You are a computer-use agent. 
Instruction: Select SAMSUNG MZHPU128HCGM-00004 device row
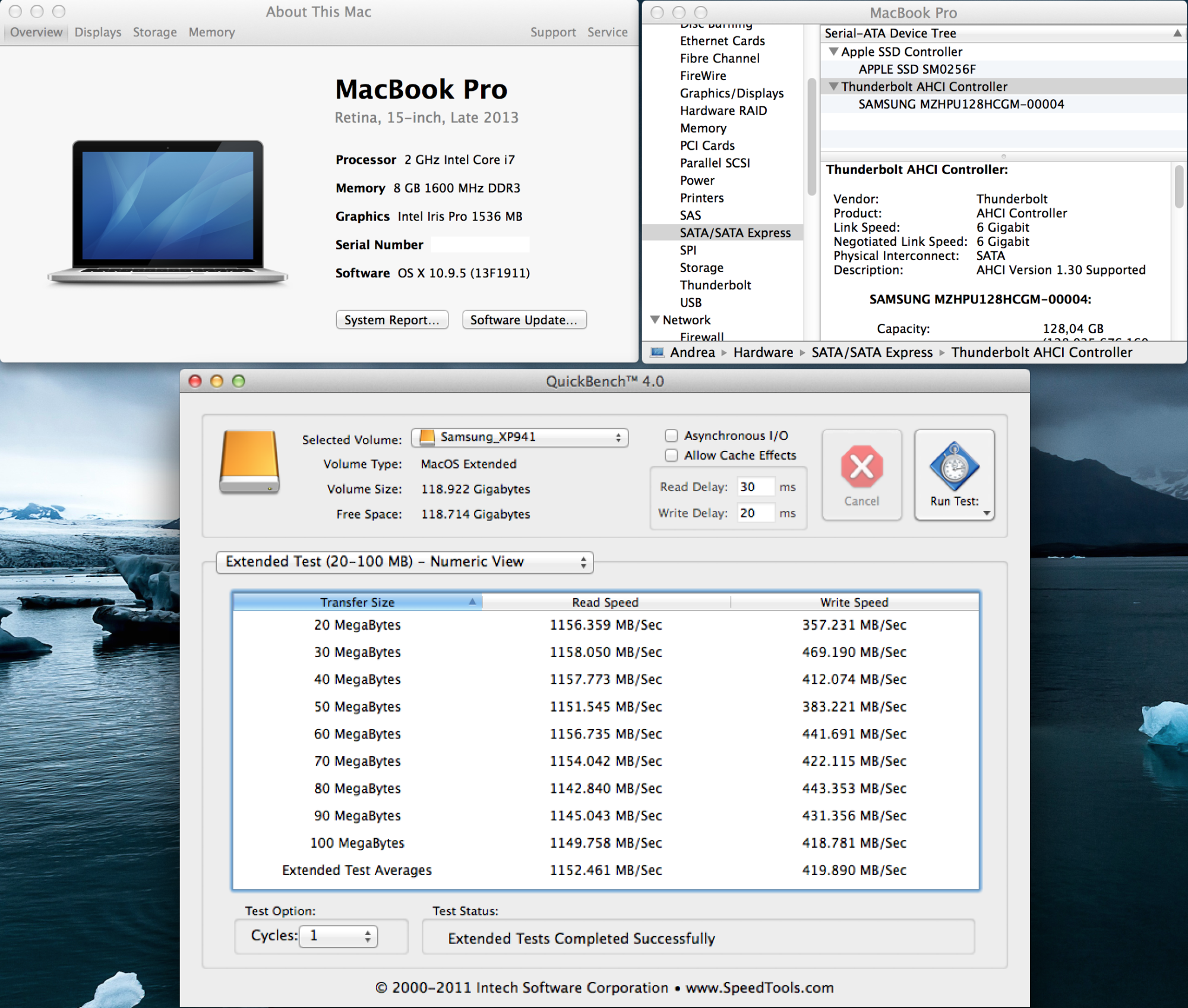click(x=1004, y=104)
